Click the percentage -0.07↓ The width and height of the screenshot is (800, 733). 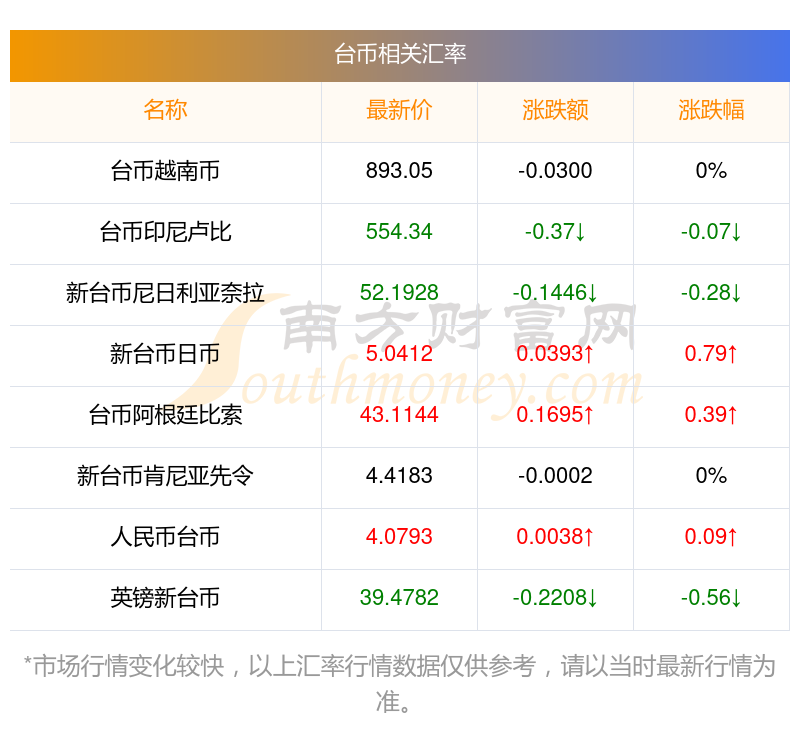[x=711, y=232]
